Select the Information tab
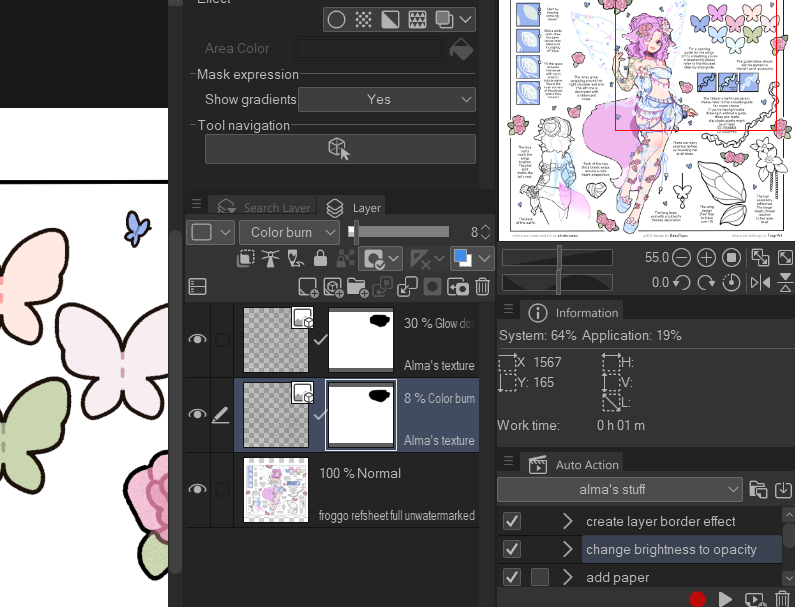The height and width of the screenshot is (607, 795). (x=573, y=312)
